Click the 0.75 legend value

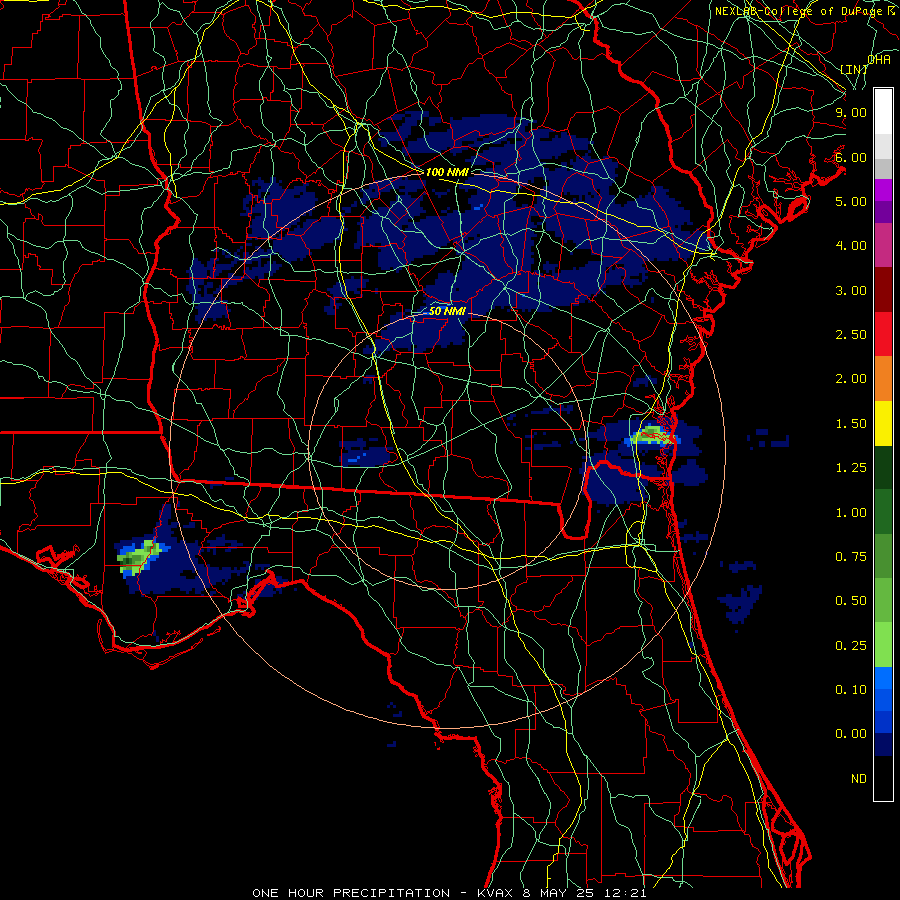tap(851, 557)
